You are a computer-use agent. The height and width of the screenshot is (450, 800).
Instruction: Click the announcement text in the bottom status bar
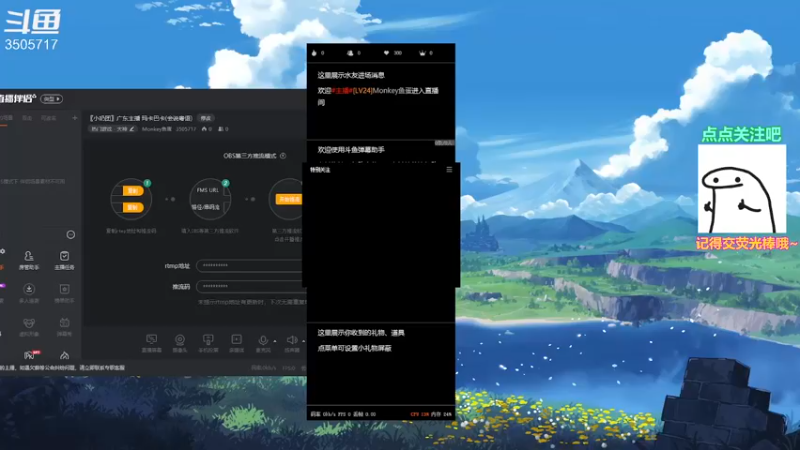click(x=62, y=367)
